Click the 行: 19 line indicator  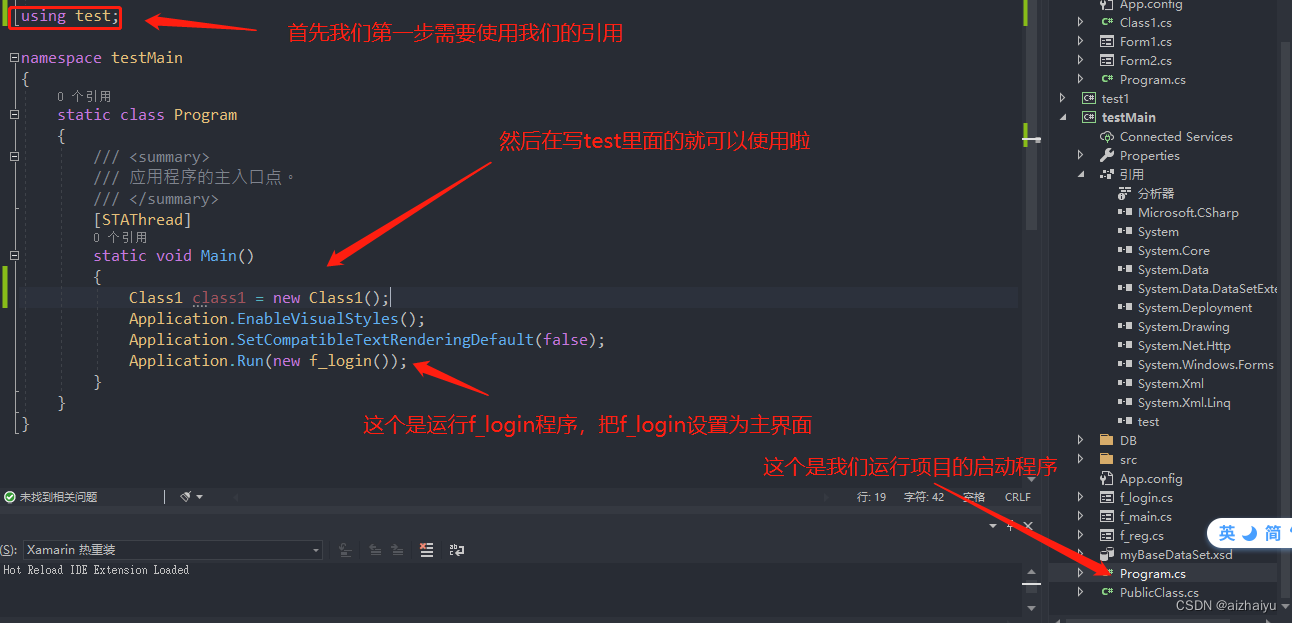click(872, 497)
